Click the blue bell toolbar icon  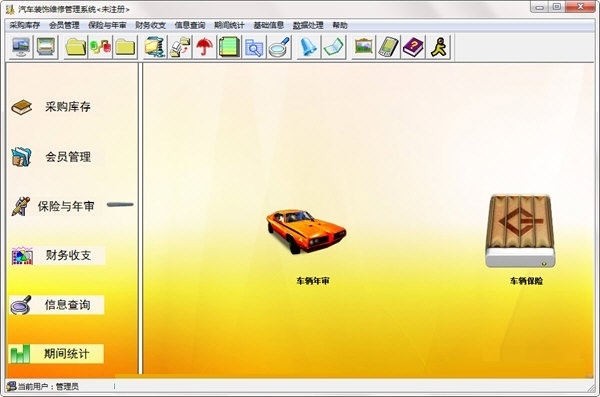click(308, 47)
